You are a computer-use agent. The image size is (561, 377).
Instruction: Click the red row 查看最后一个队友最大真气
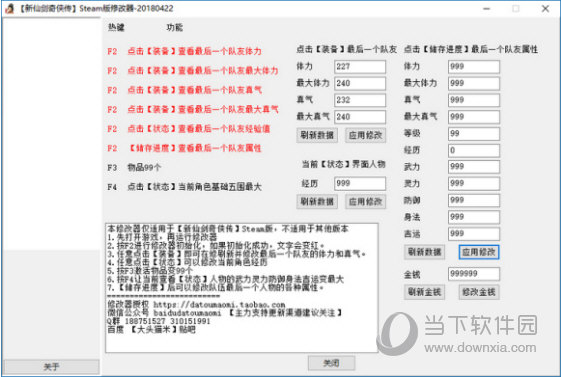[192, 109]
